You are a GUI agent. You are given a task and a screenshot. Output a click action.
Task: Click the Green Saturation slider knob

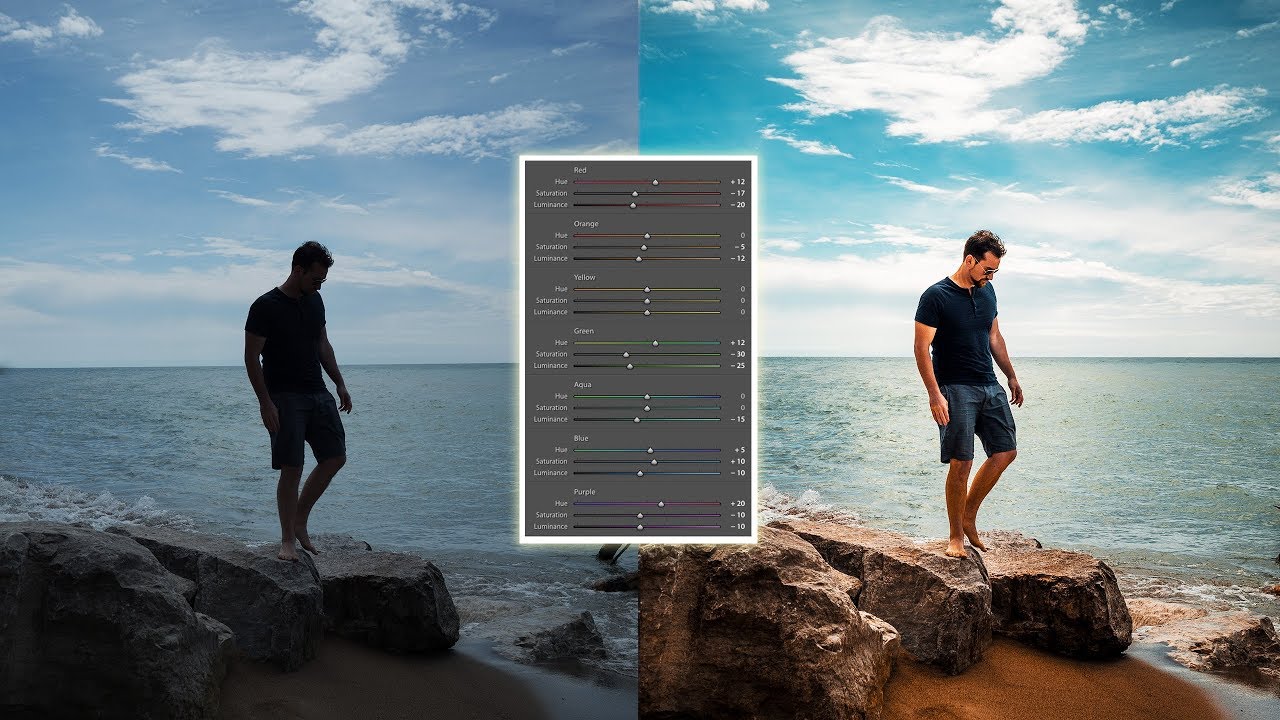pyautogui.click(x=625, y=354)
